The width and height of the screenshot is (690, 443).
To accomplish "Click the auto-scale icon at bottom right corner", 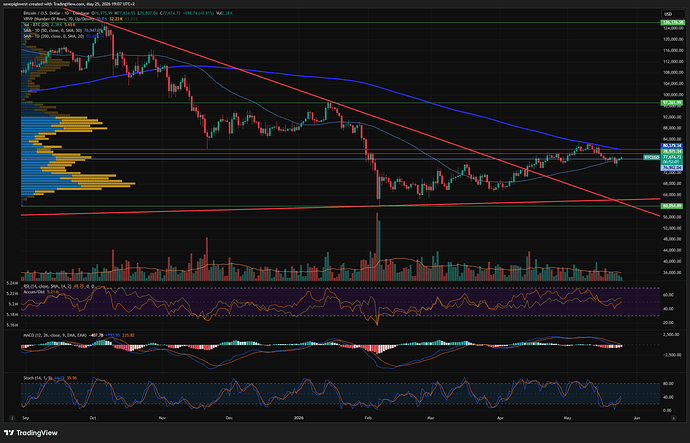I will [x=673, y=418].
